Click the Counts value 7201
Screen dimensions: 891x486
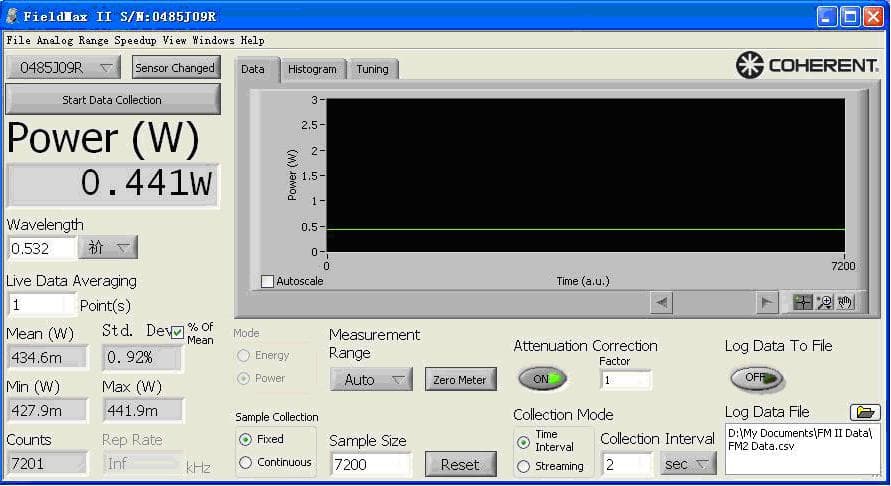click(47, 463)
